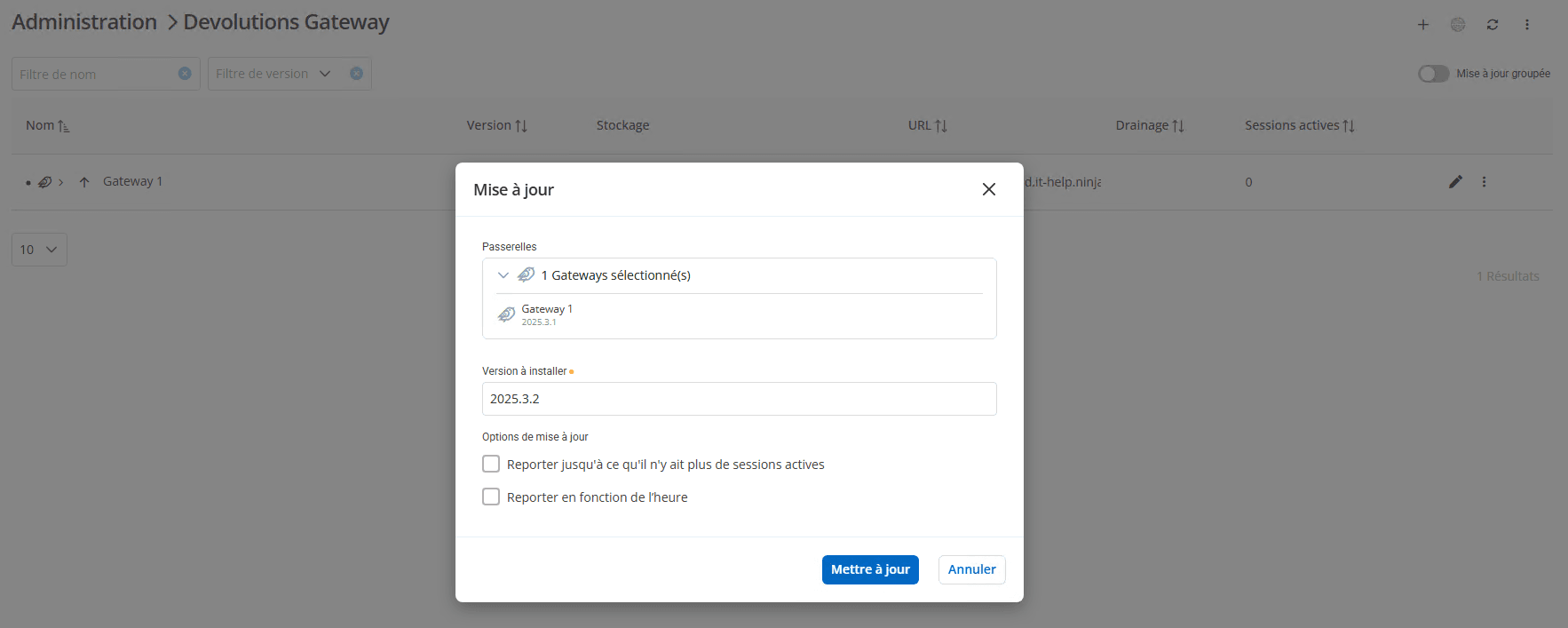
Task: Click the Annuler button
Action: click(971, 569)
